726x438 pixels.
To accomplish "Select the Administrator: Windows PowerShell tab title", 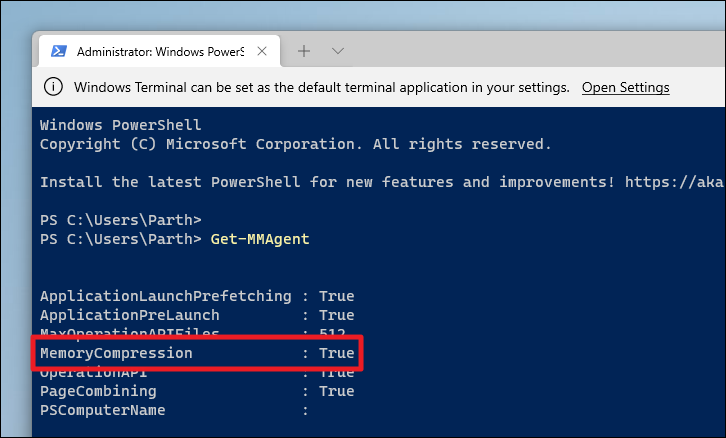I will point(160,51).
